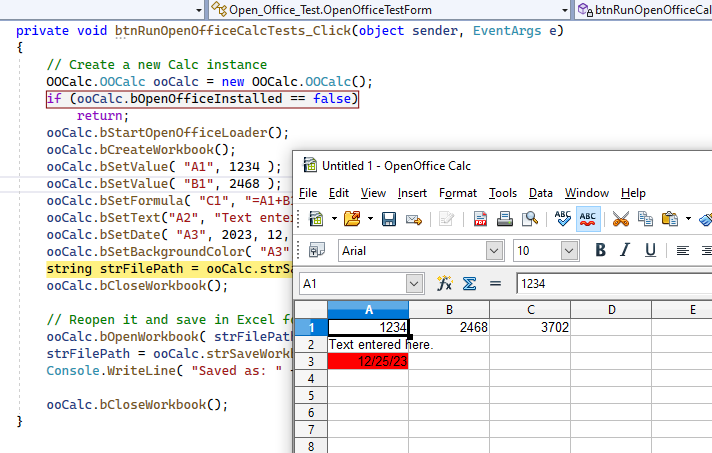Select row 3 header

click(311, 361)
